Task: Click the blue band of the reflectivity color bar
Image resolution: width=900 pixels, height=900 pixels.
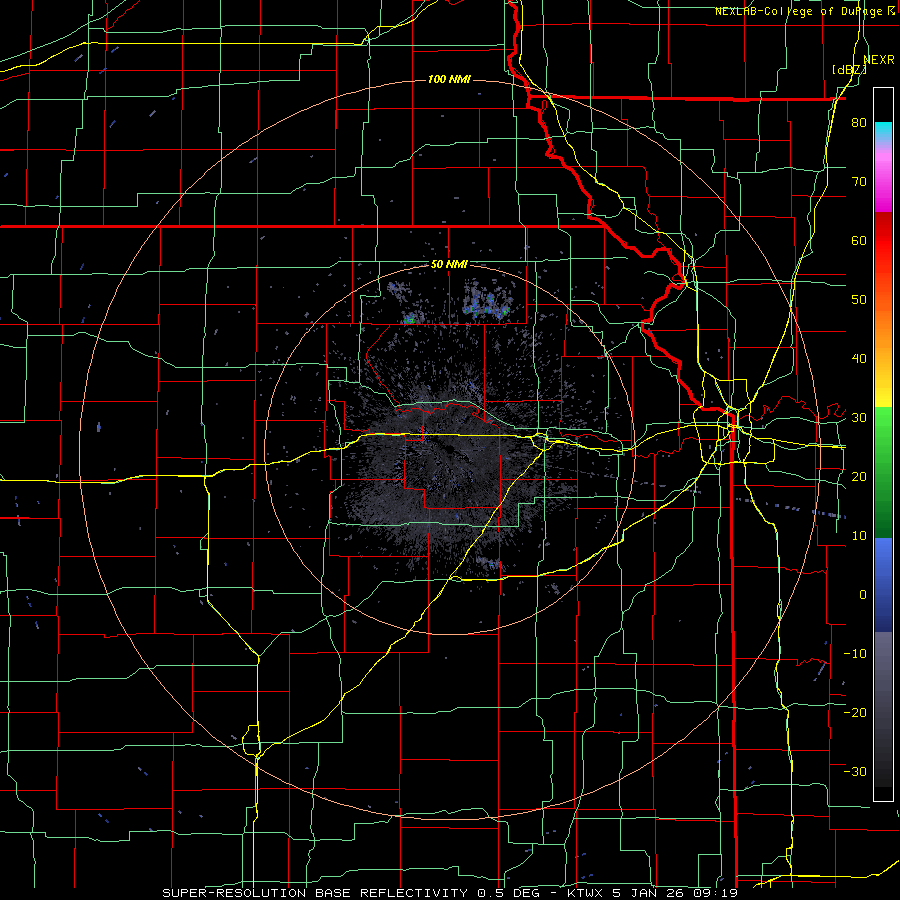Action: click(x=883, y=584)
